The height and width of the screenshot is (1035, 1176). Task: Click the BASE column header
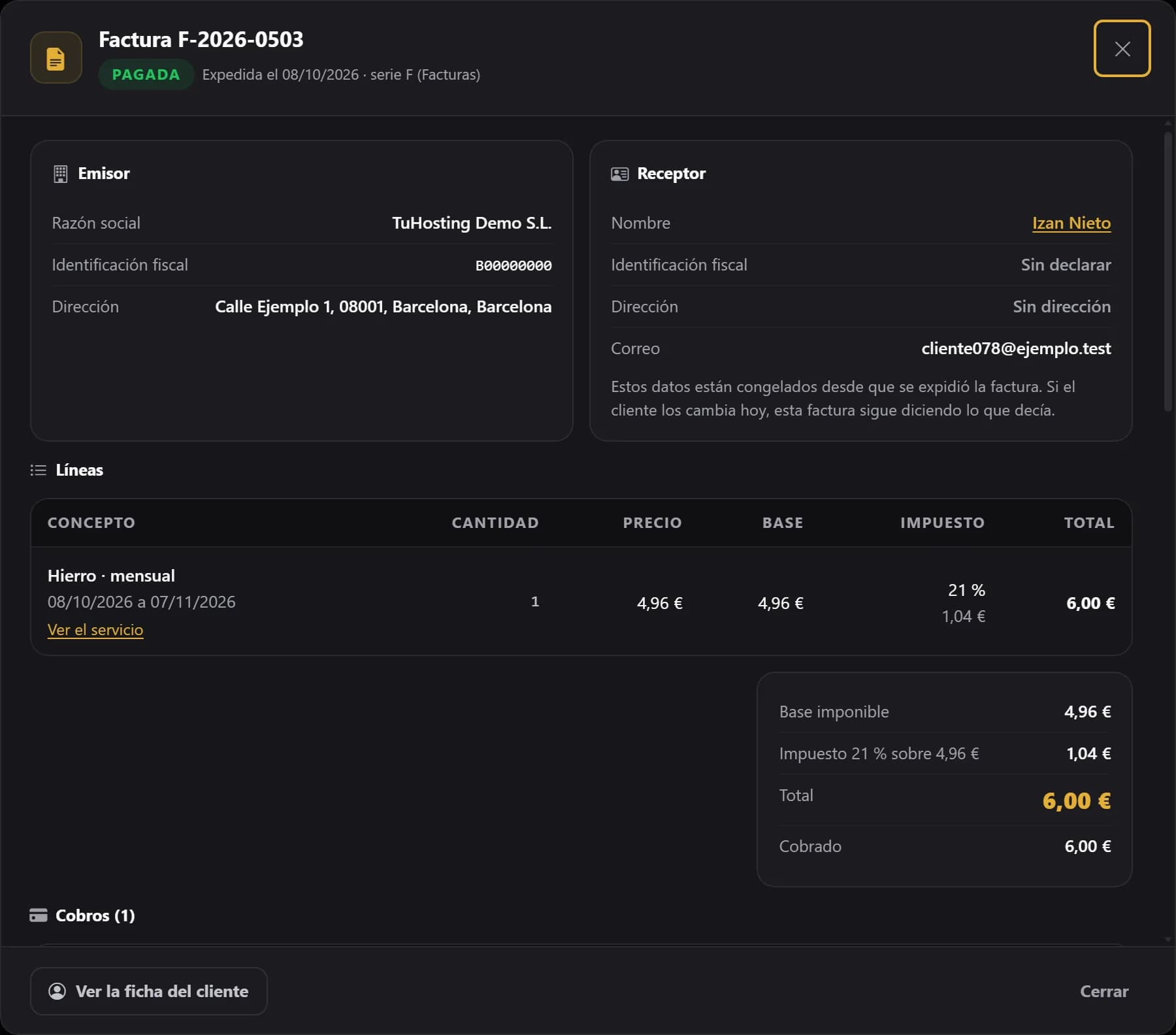[x=783, y=523]
